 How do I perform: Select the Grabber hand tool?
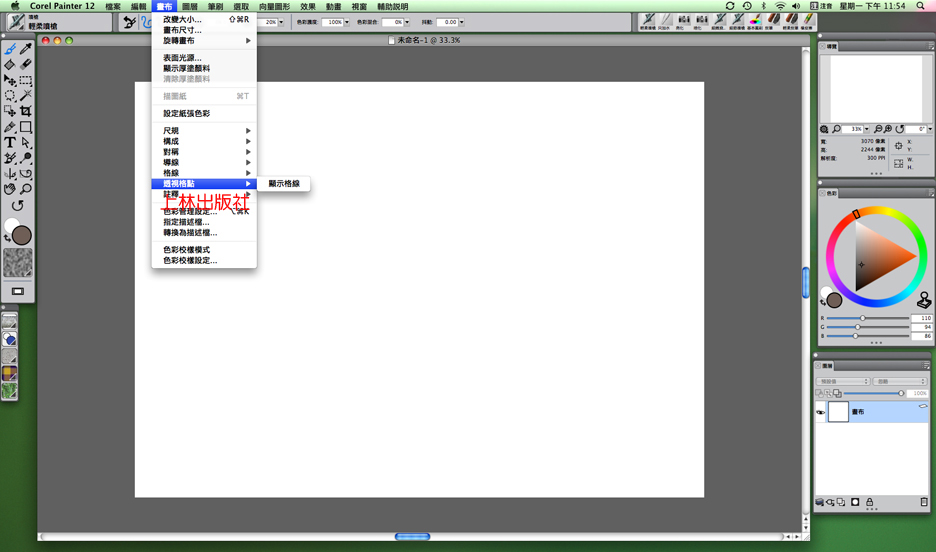click(x=10, y=189)
